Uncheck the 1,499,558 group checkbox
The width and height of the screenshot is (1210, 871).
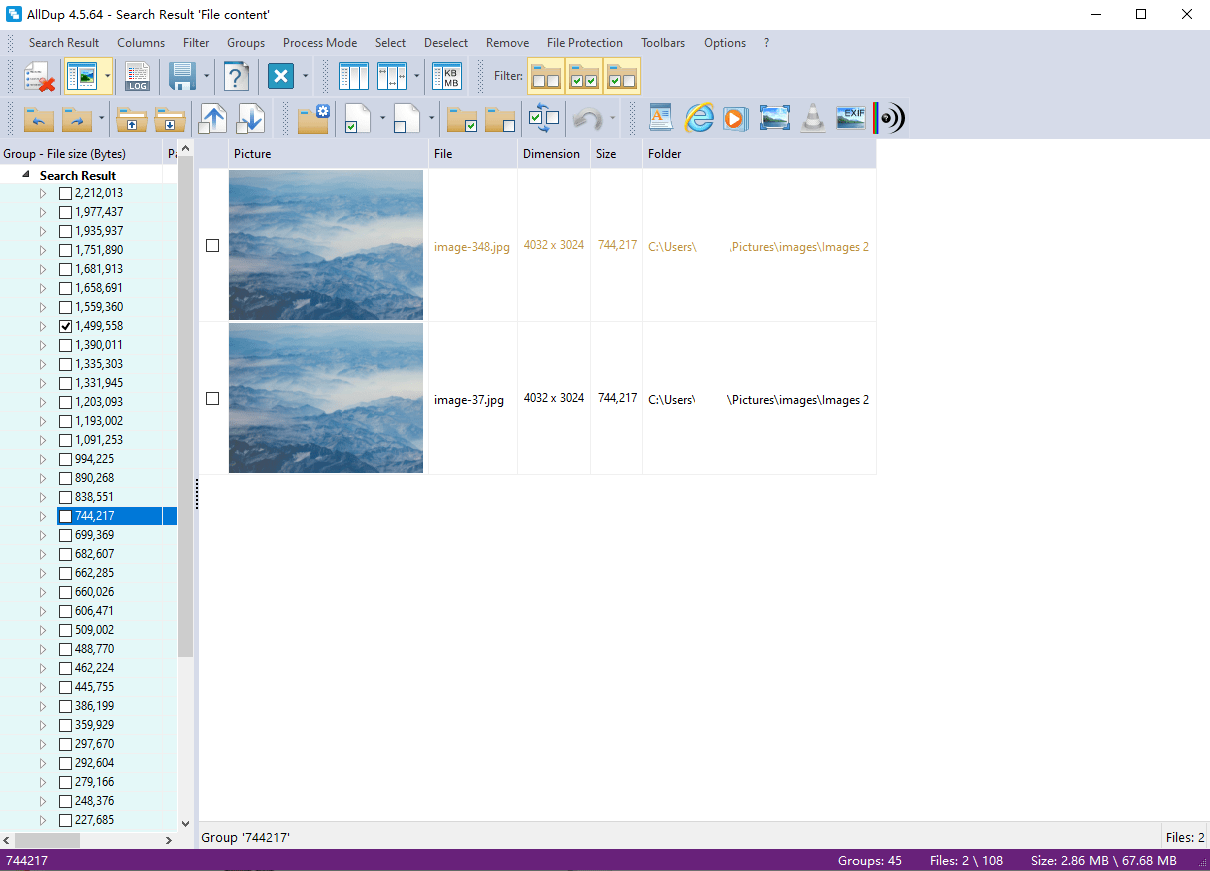tap(66, 326)
